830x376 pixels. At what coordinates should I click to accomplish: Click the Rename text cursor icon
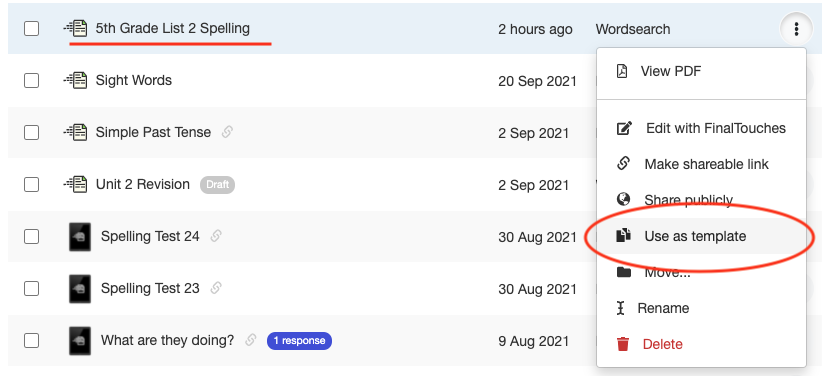(x=621, y=308)
